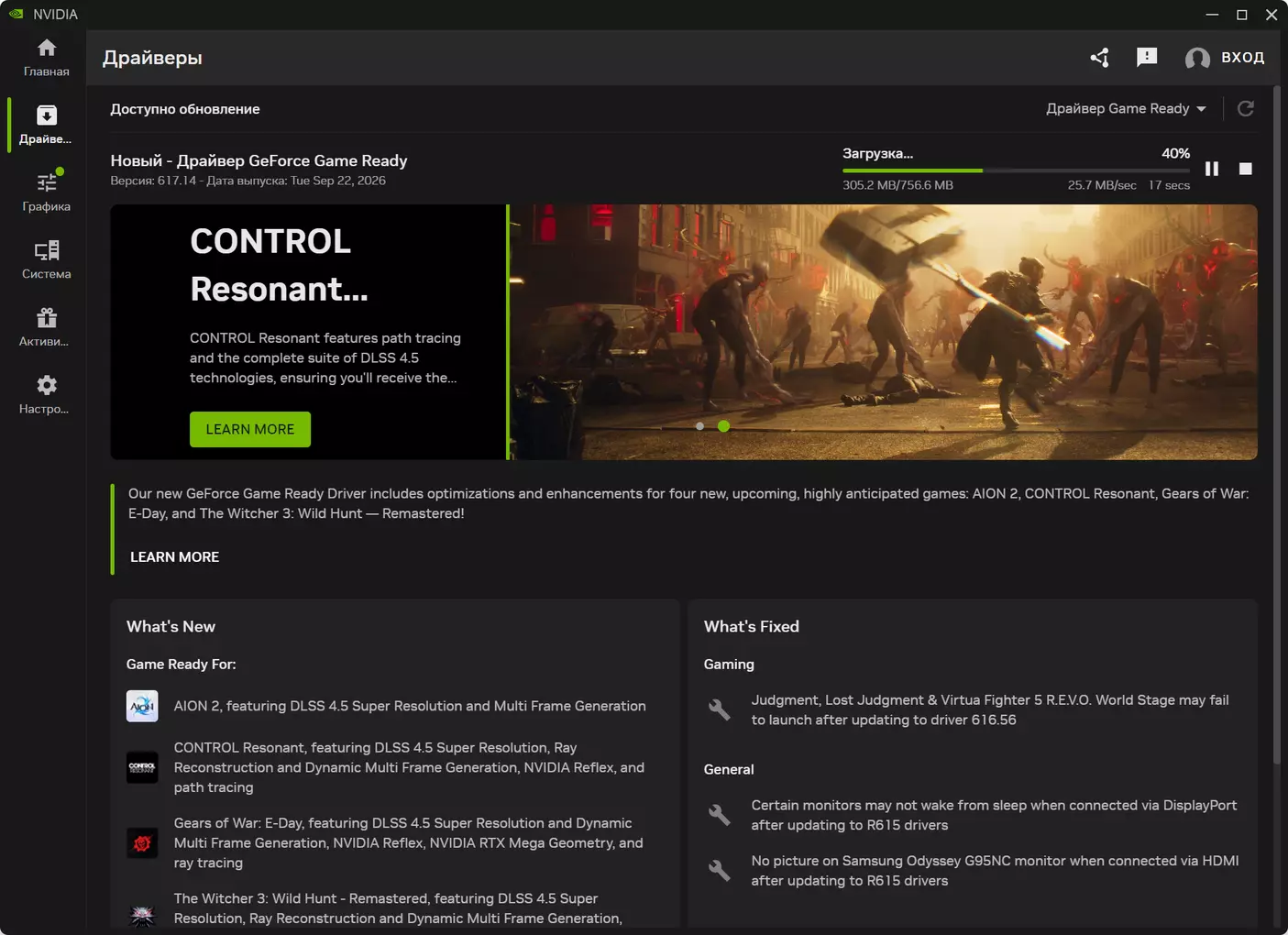Click the ВХОД login button
1288x935 pixels.
coord(1225,58)
